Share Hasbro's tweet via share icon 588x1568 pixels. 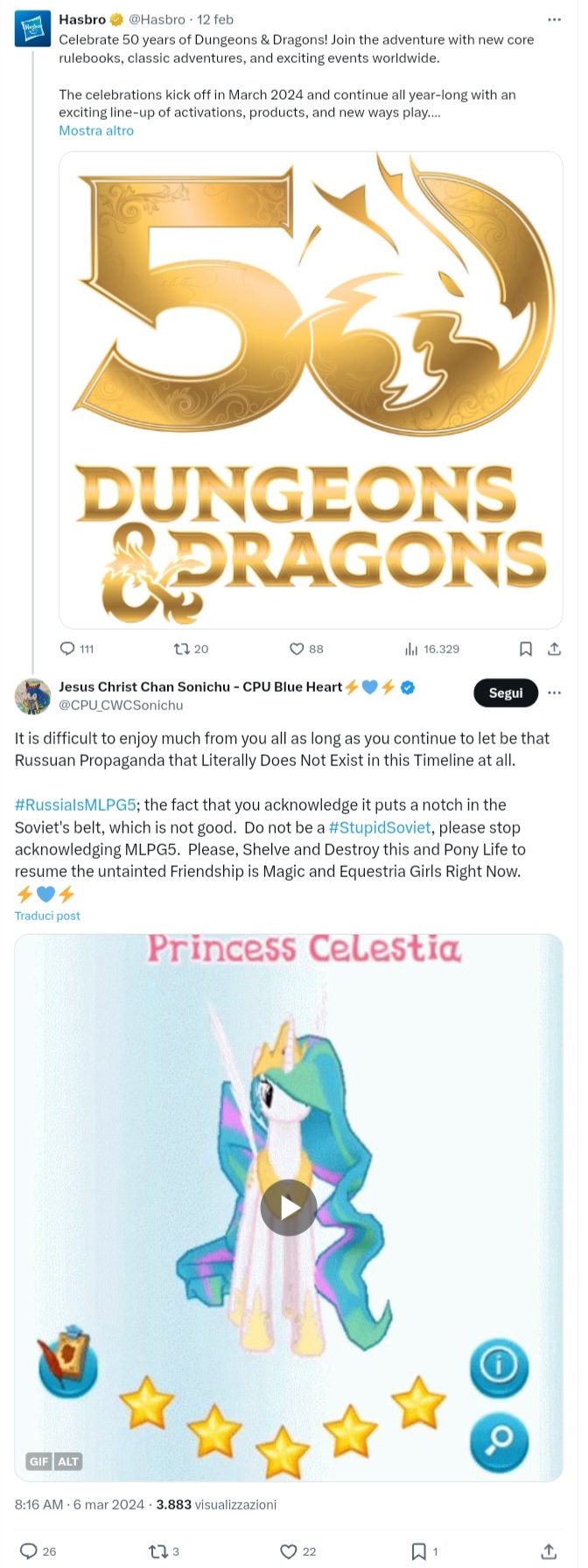pyautogui.click(x=554, y=648)
